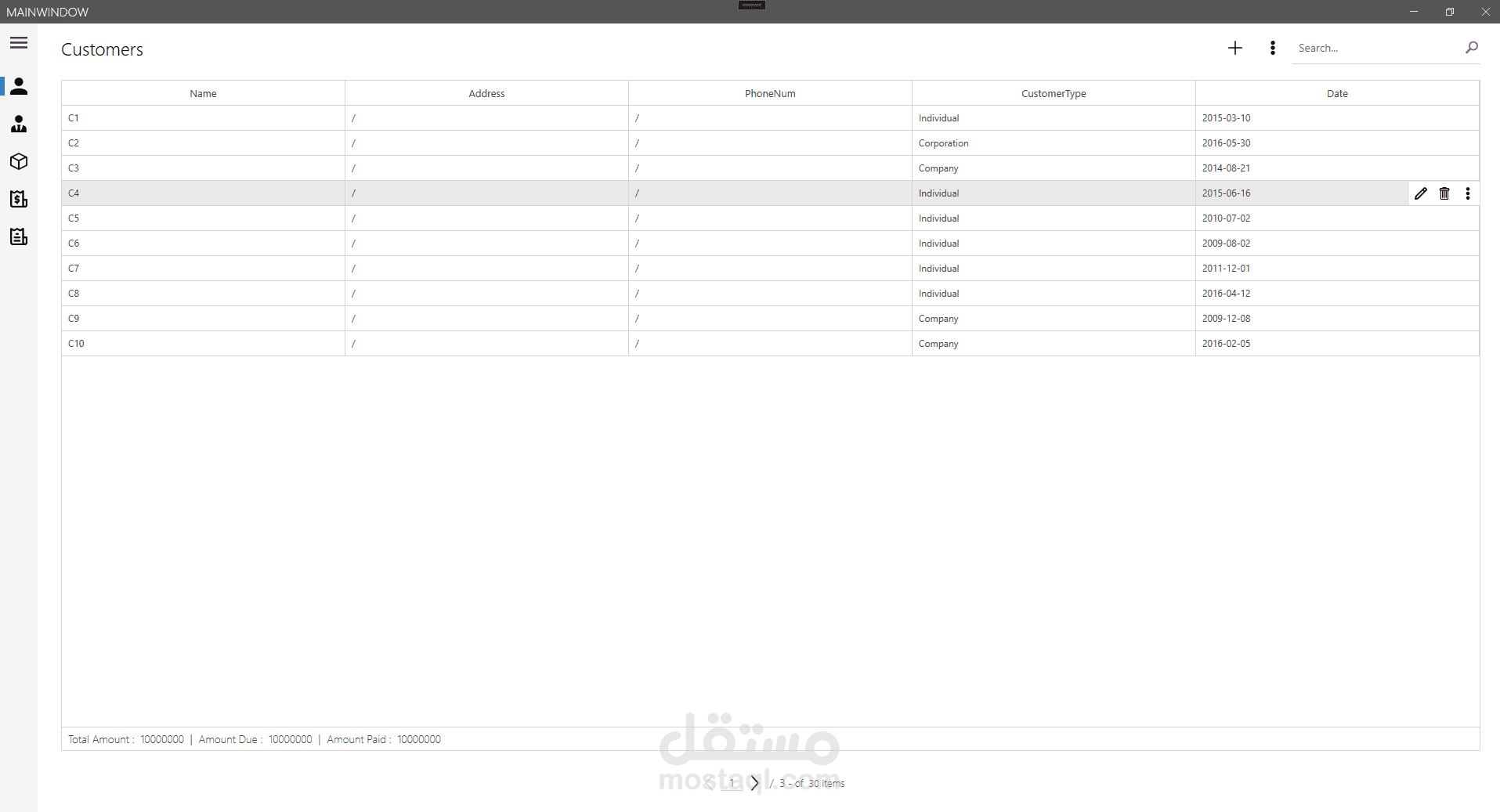The image size is (1500, 812).
Task: Click the Company type cell for C3
Action: [x=1054, y=168]
